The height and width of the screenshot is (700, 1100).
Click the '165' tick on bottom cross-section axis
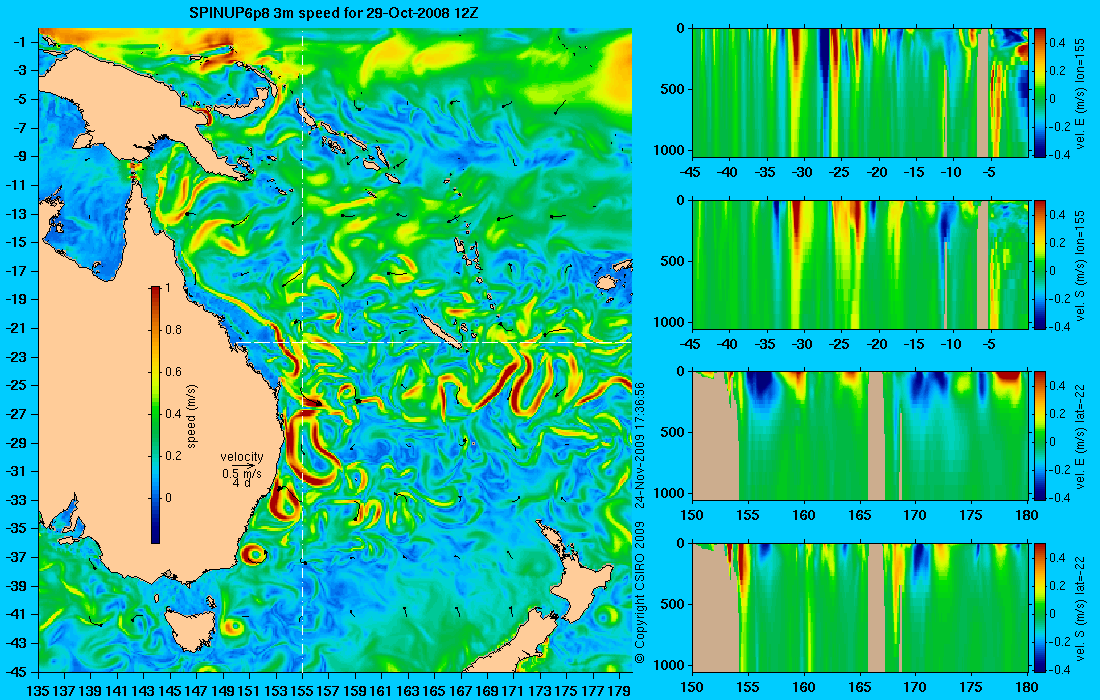tap(859, 687)
